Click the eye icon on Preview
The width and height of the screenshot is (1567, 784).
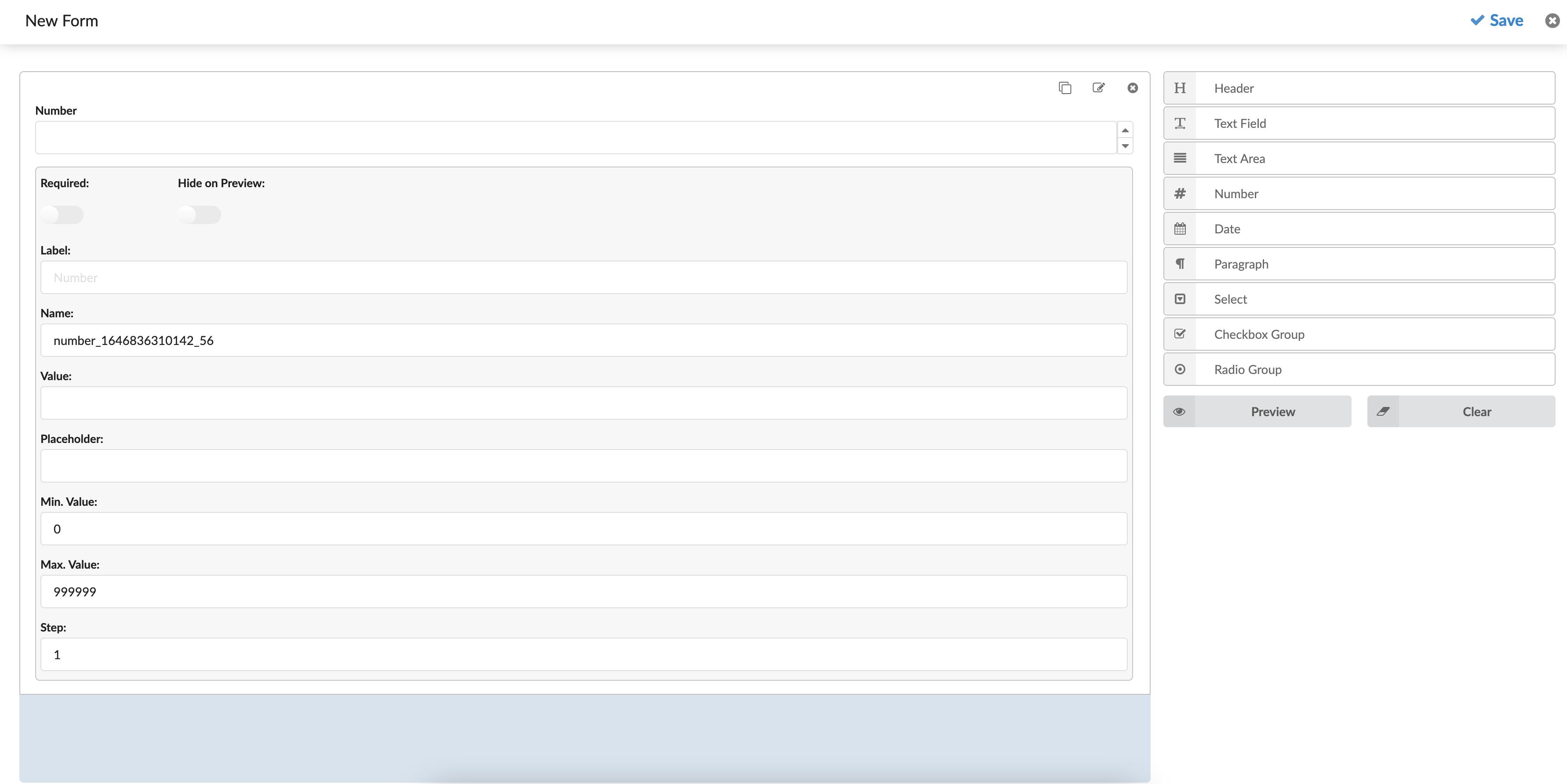click(1179, 412)
